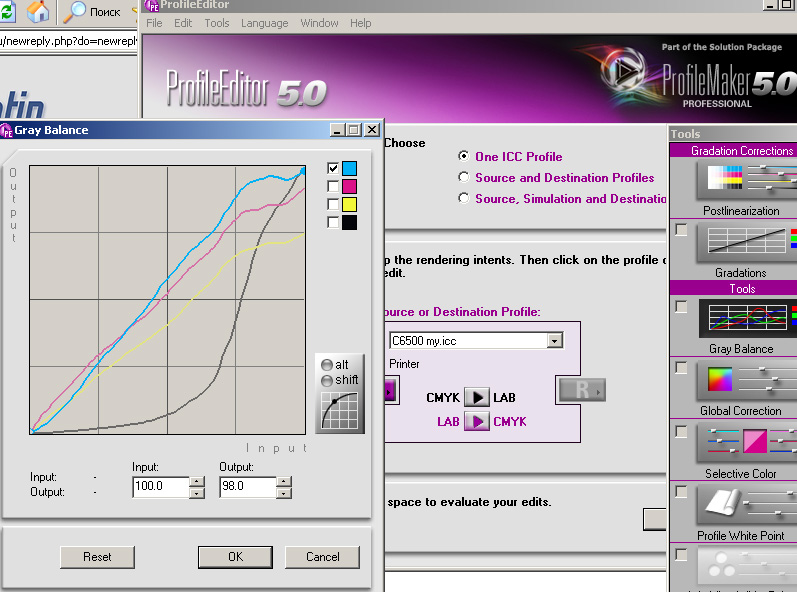Open the Selective Color tool icon
797x592 pixels.
coord(746,442)
